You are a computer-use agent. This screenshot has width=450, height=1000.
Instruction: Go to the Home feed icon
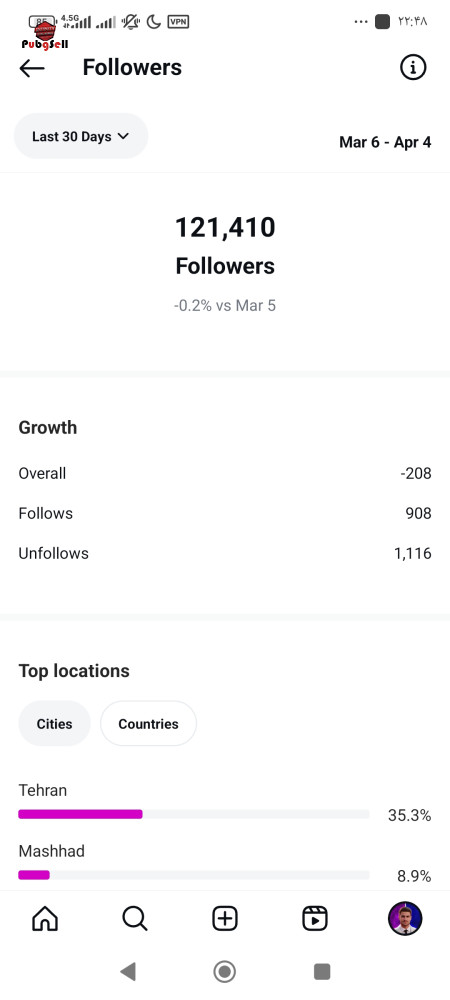point(45,919)
